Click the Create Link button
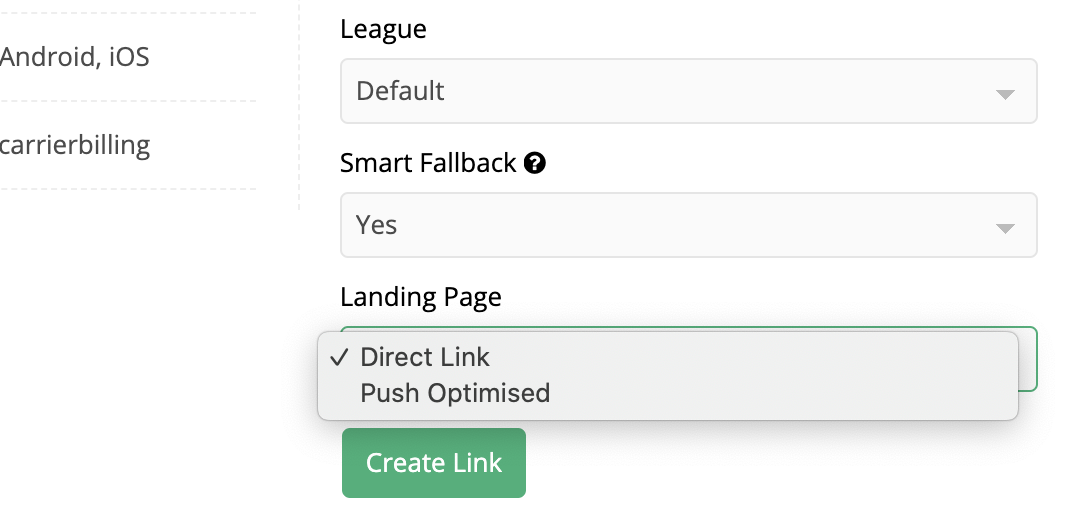The width and height of the screenshot is (1076, 520). (434, 463)
